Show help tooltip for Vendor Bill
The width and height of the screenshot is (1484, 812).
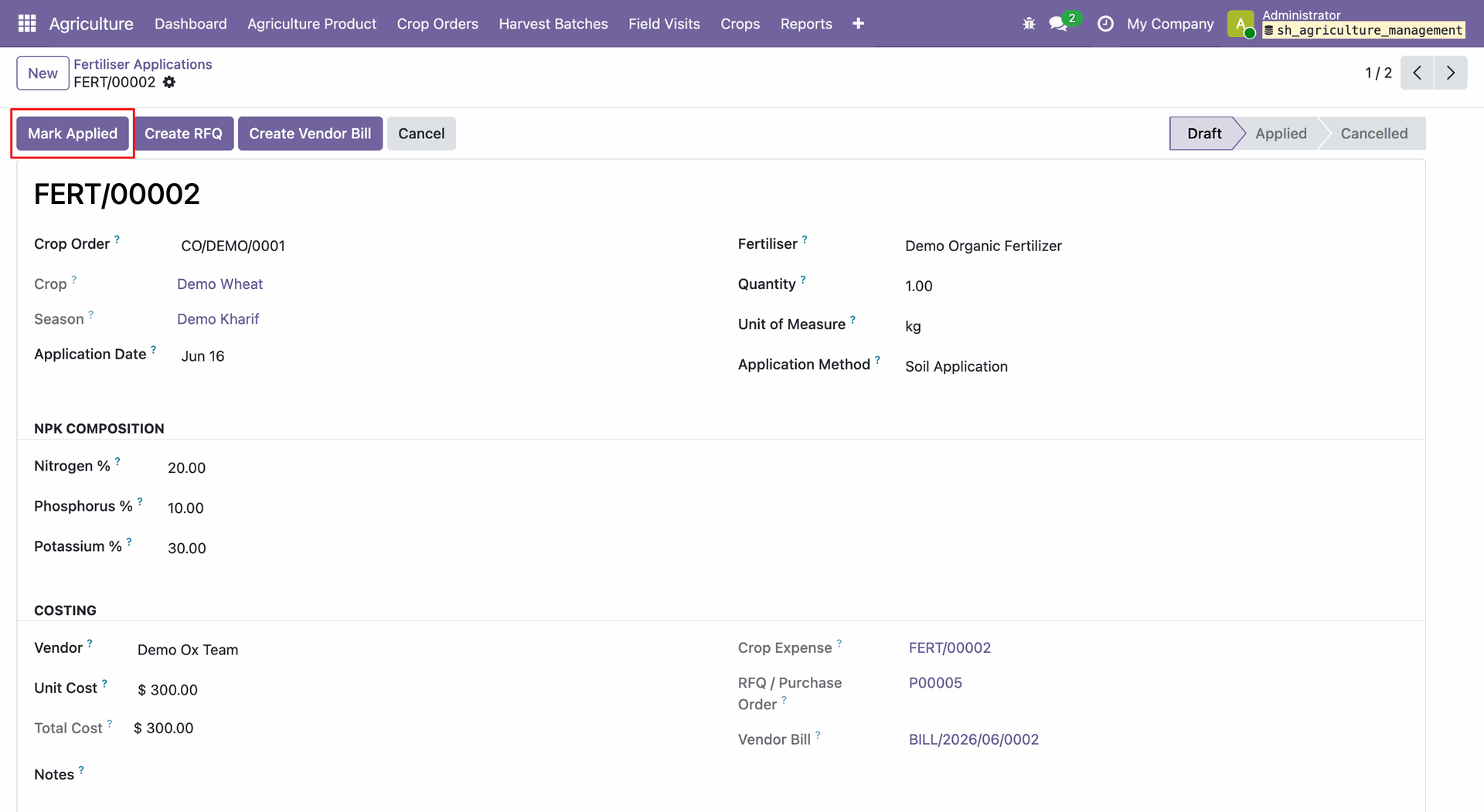point(818,735)
